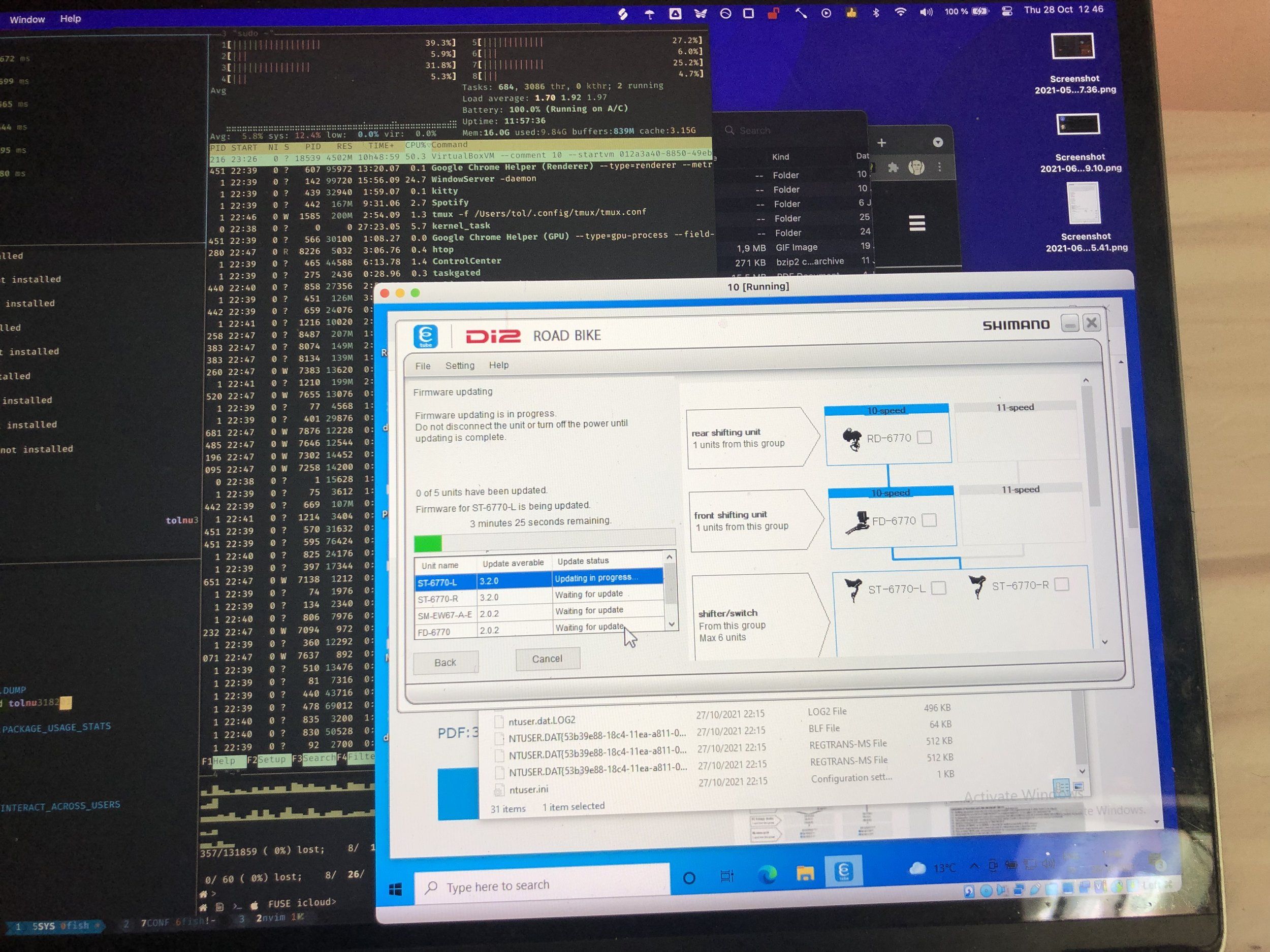Show hidden icons chevron in Windows tray
This screenshot has height=952, width=1270.
click(x=974, y=867)
